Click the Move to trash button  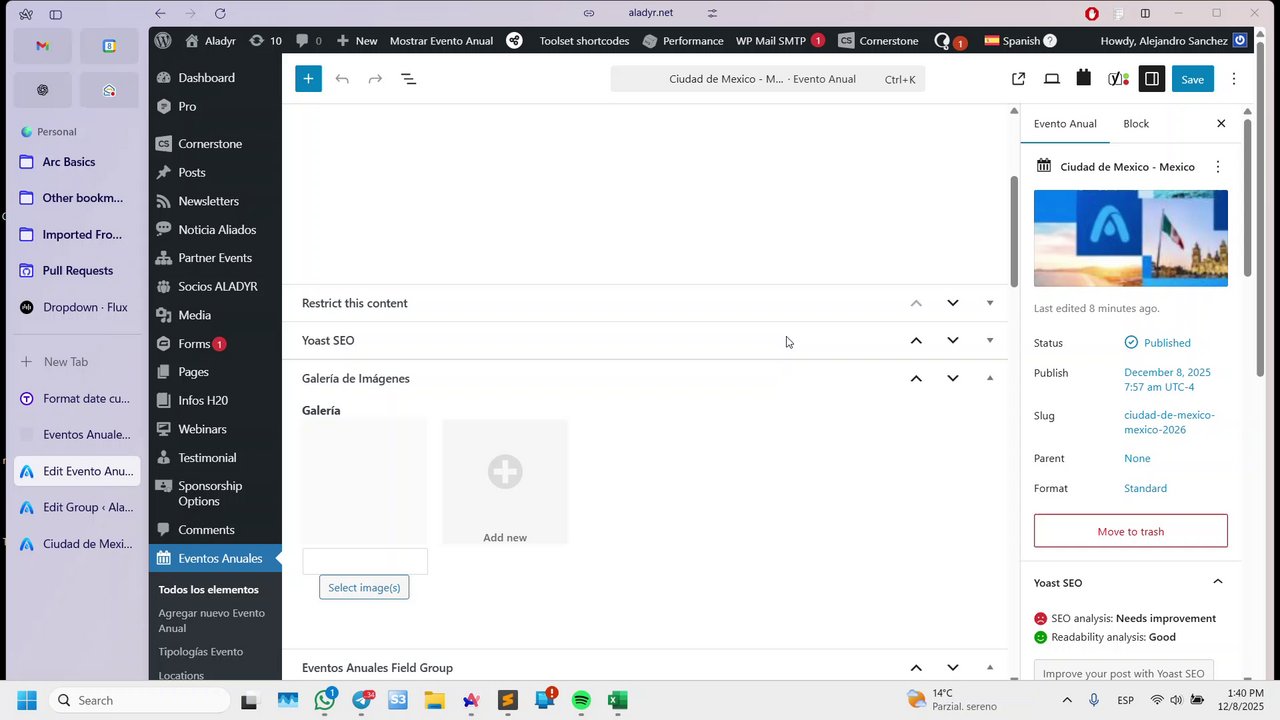(x=1131, y=531)
